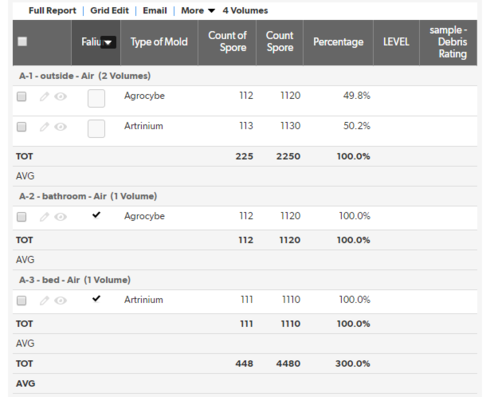This screenshot has width=490, height=397.
Task: Collapse the A-2 - bathroom - Air group
Action: coord(88,196)
